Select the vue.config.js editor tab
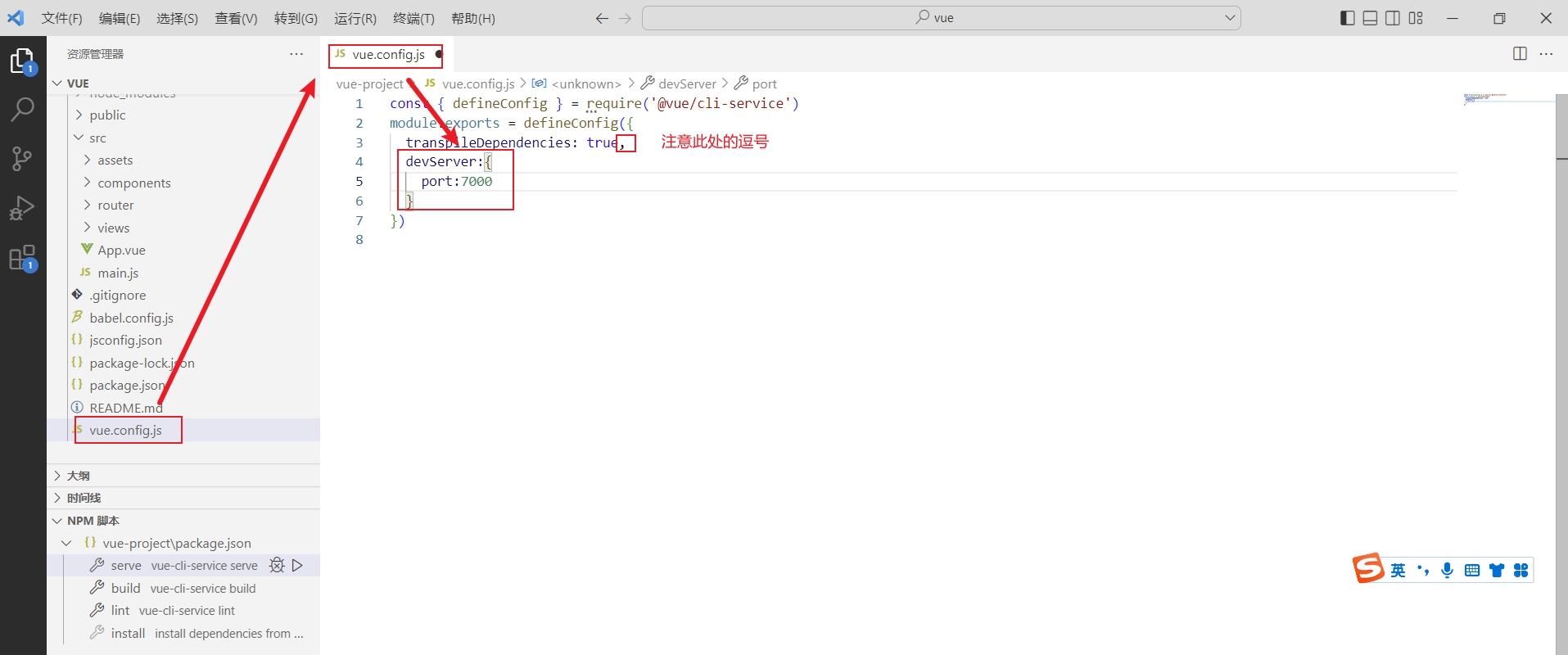Screen dimensions: 1568x655 [x=387, y=55]
